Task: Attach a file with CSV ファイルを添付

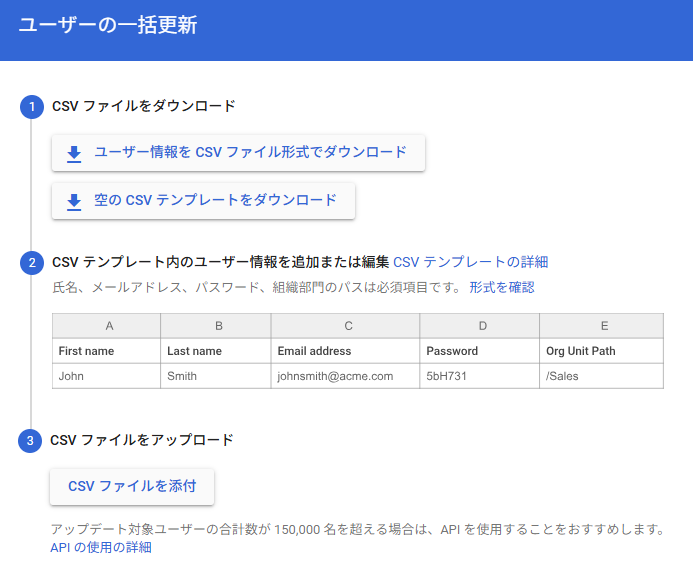Action: click(x=132, y=487)
